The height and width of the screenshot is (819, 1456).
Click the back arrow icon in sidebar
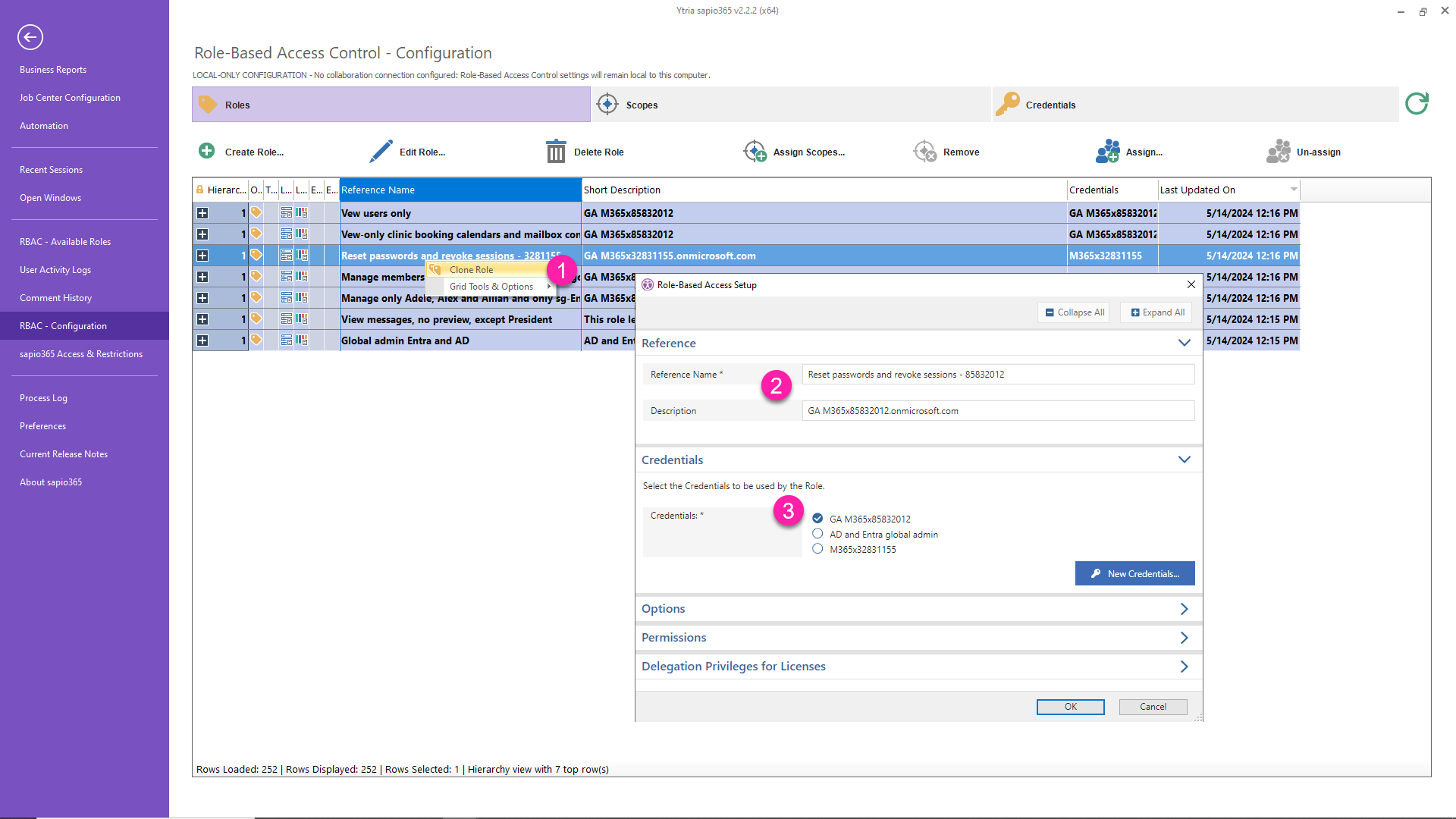click(30, 37)
